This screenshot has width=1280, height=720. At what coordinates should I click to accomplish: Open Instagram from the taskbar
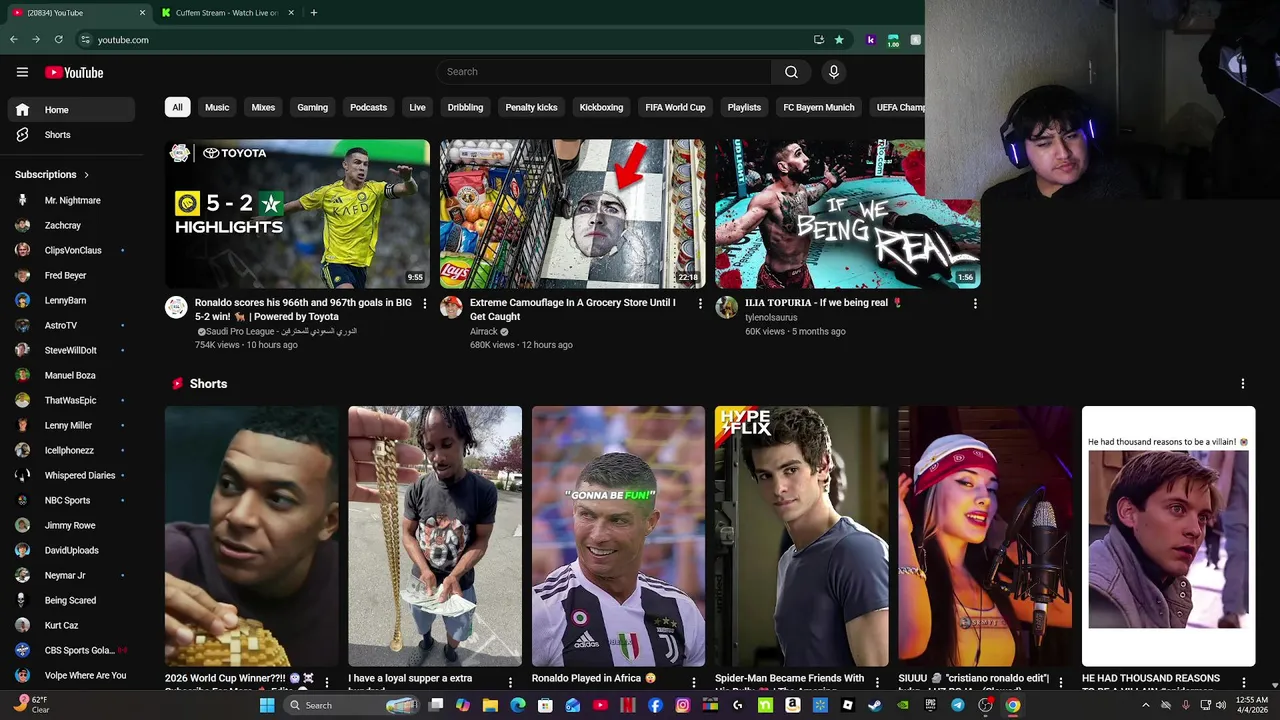click(682, 705)
